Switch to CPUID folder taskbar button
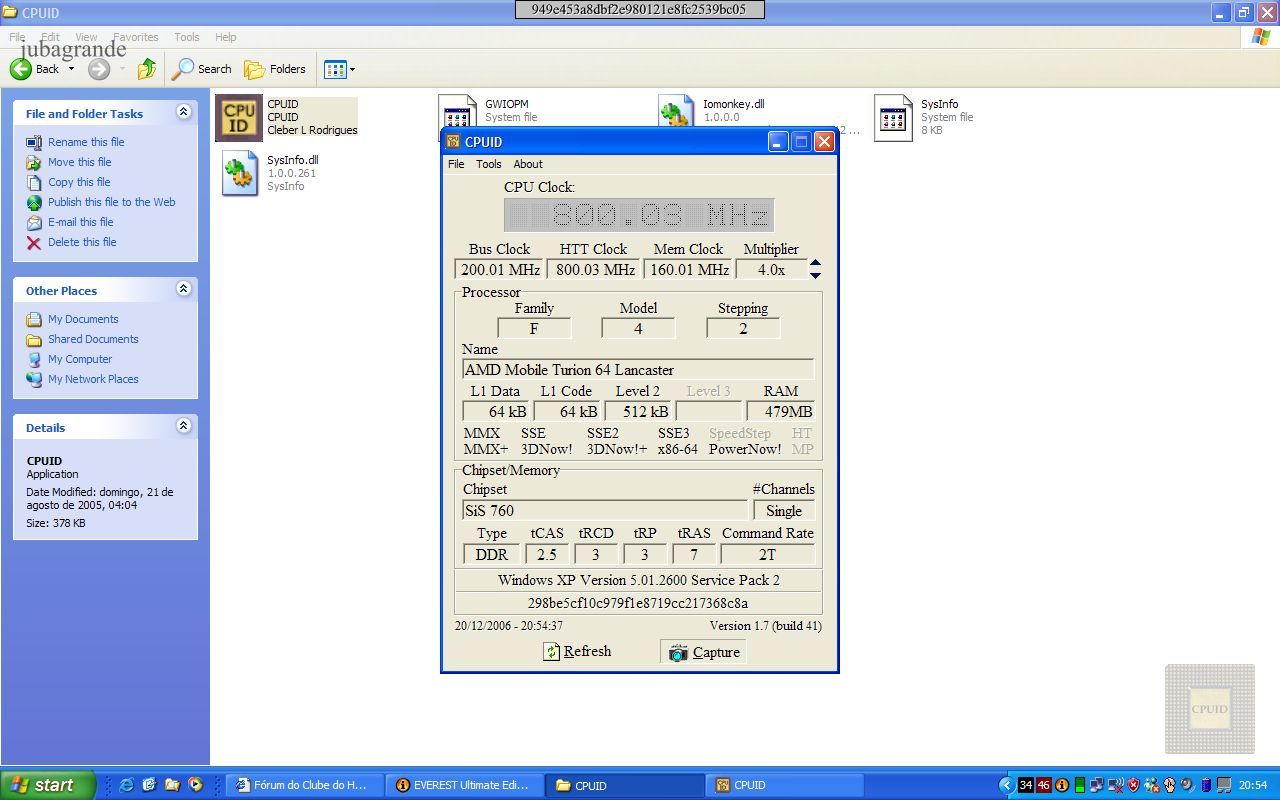 (626, 785)
